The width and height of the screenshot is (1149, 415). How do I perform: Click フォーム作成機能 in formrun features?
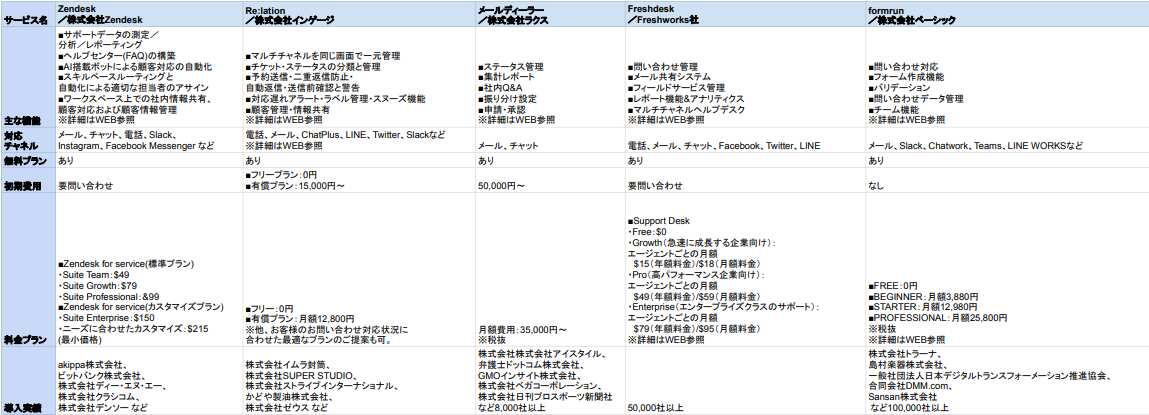906,77
